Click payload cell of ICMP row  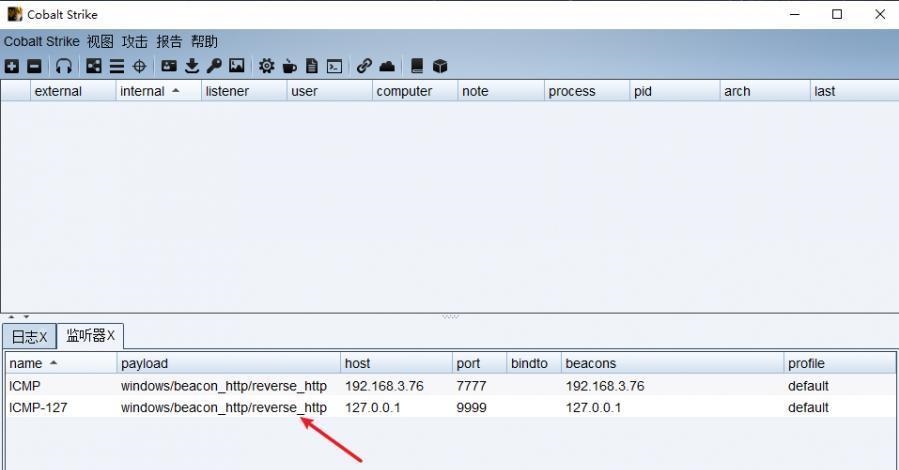229,386
